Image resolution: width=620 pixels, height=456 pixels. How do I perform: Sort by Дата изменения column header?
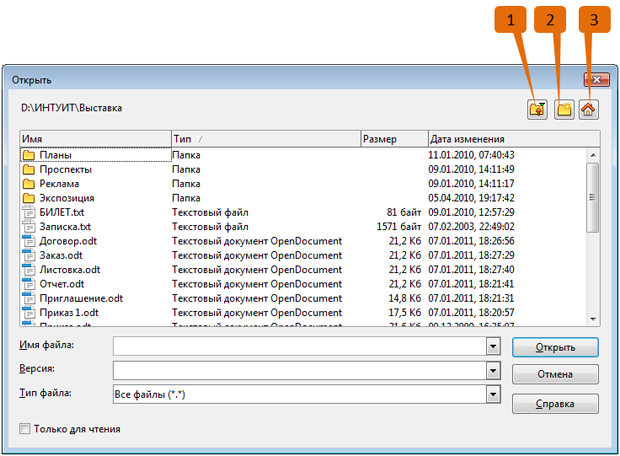[x=508, y=139]
